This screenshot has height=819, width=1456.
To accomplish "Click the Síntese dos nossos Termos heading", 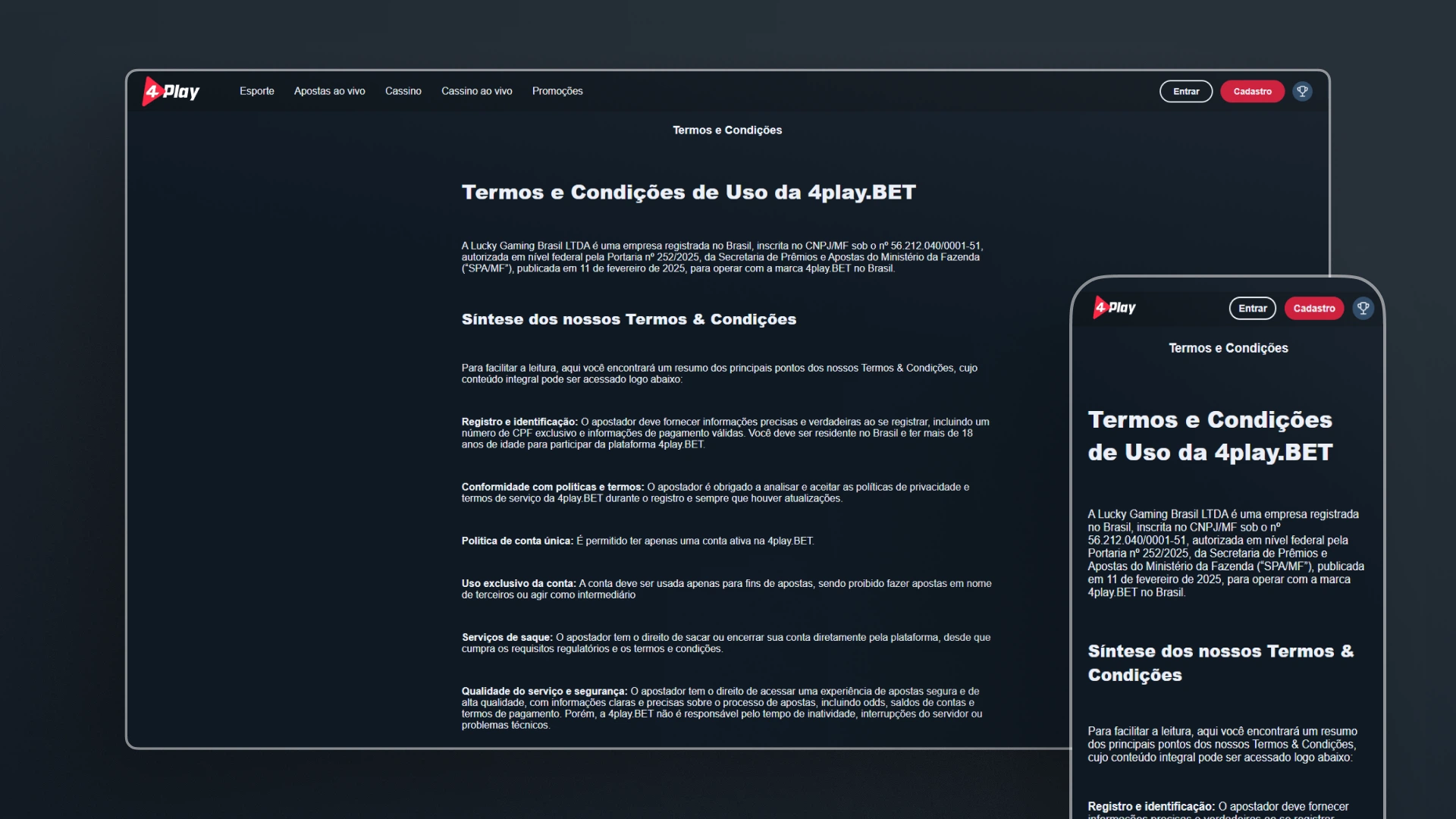I will (628, 319).
